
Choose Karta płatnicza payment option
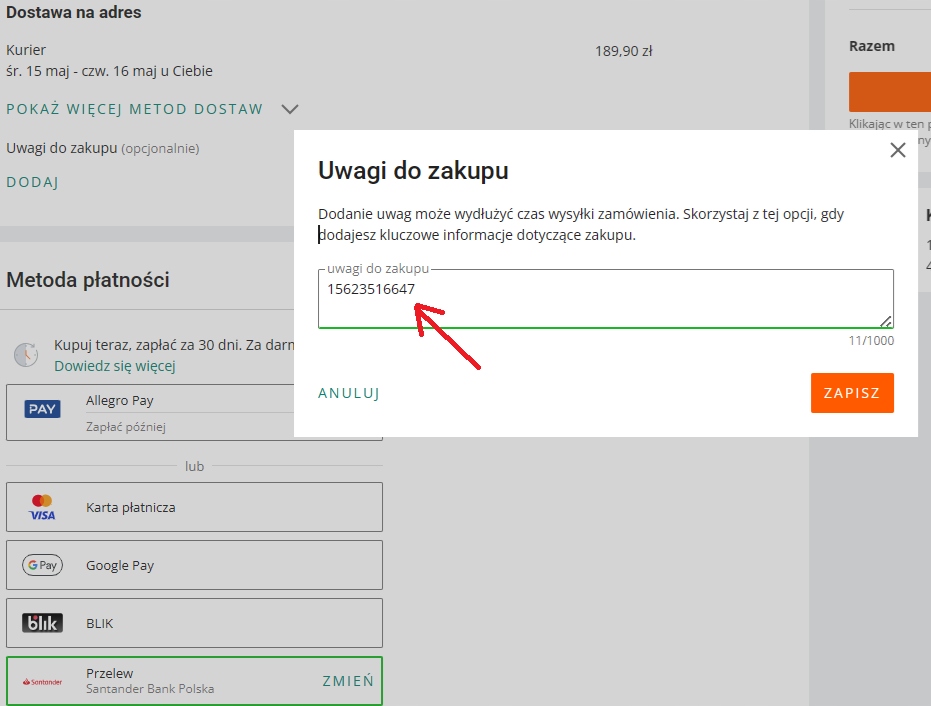(194, 507)
